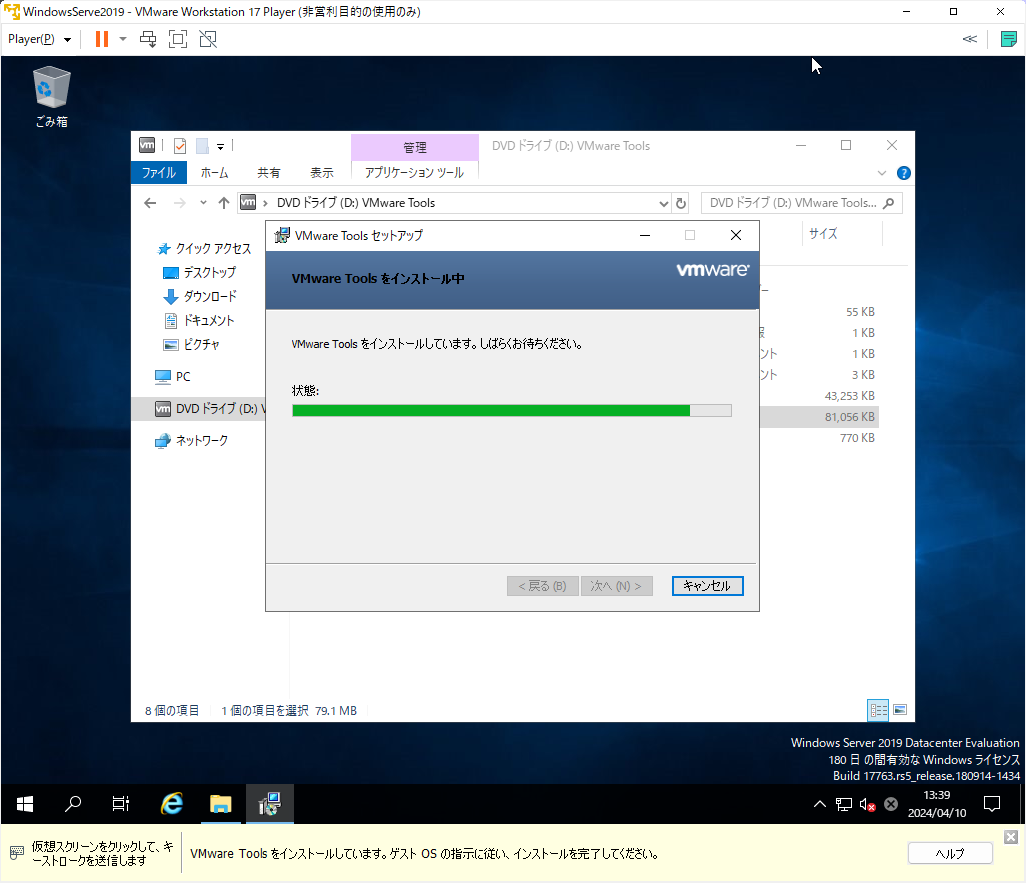The width and height of the screenshot is (1026, 883).
Task: Click the network tray icon
Action: click(x=844, y=804)
